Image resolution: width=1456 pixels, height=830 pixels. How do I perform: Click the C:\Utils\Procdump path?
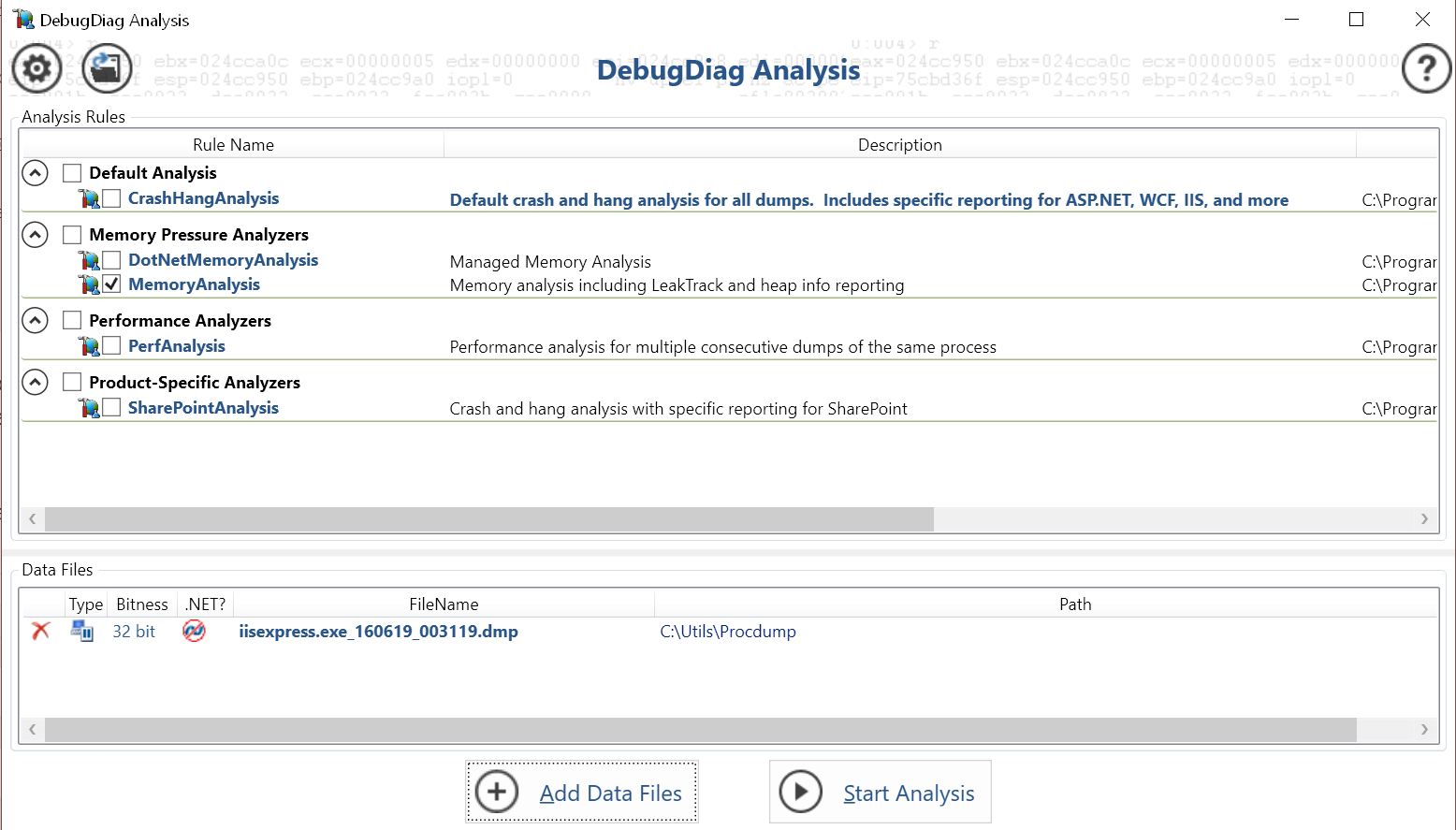click(728, 632)
